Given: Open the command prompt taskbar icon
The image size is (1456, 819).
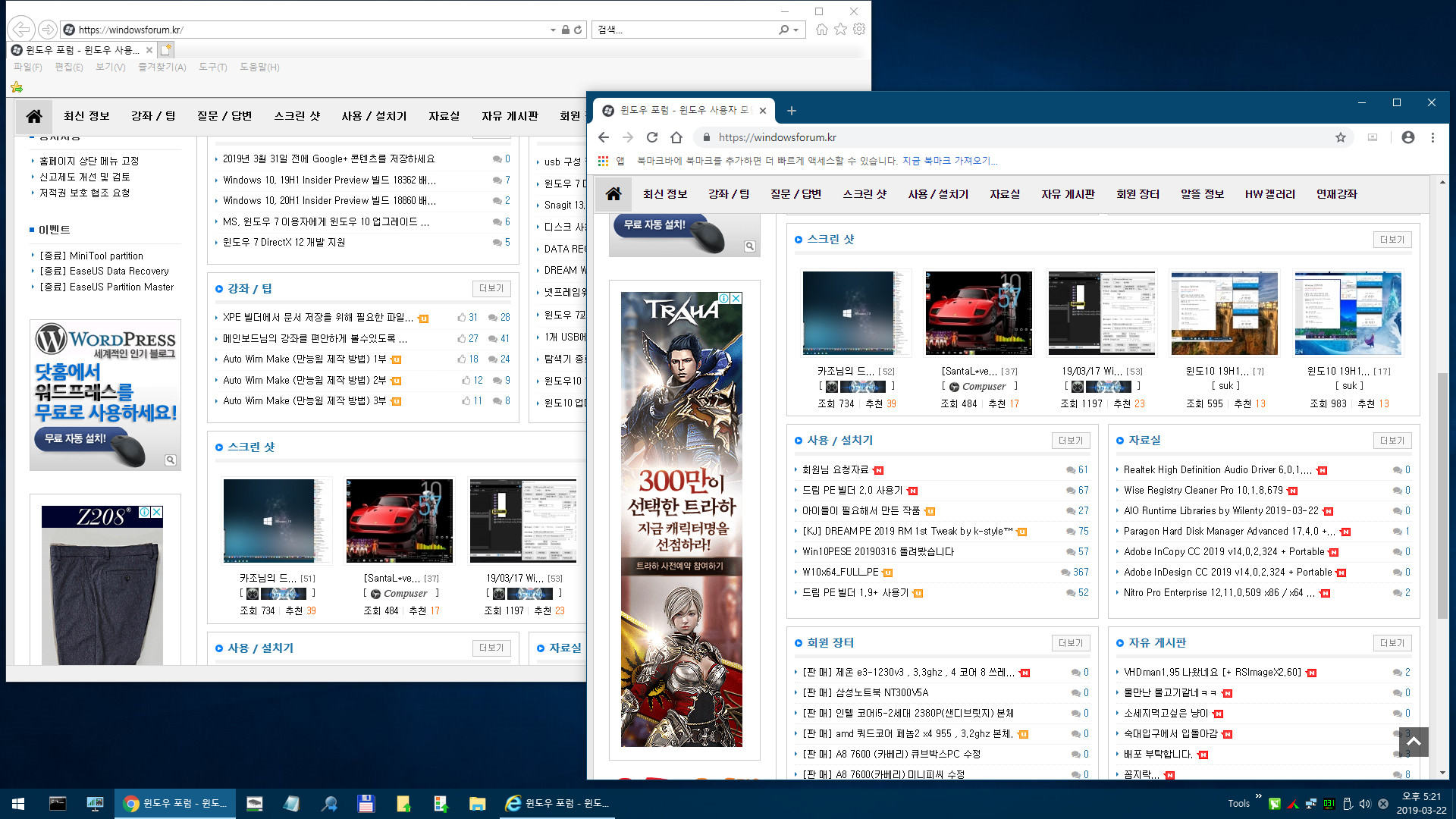Looking at the screenshot, I should tap(58, 803).
